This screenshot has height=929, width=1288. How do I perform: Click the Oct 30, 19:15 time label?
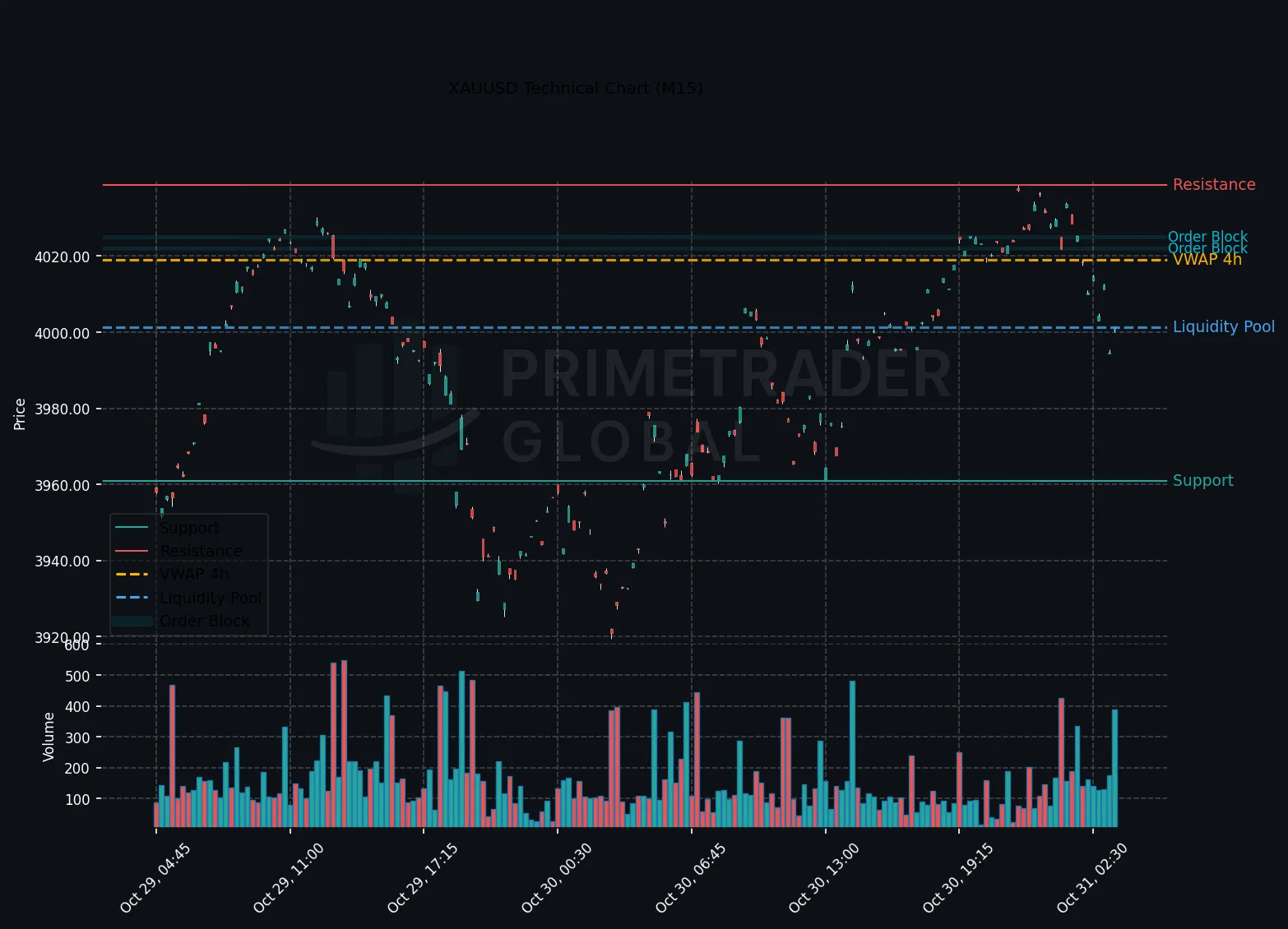click(x=958, y=878)
